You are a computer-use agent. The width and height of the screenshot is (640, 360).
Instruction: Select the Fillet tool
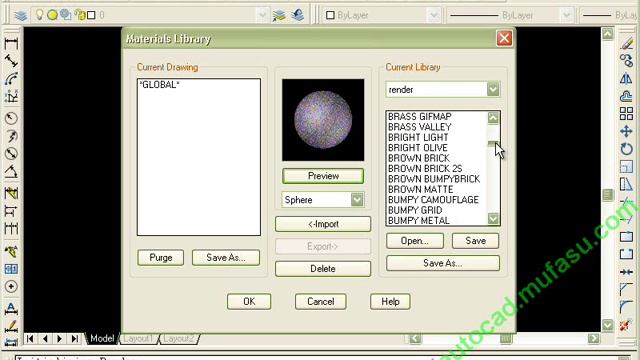point(627,307)
